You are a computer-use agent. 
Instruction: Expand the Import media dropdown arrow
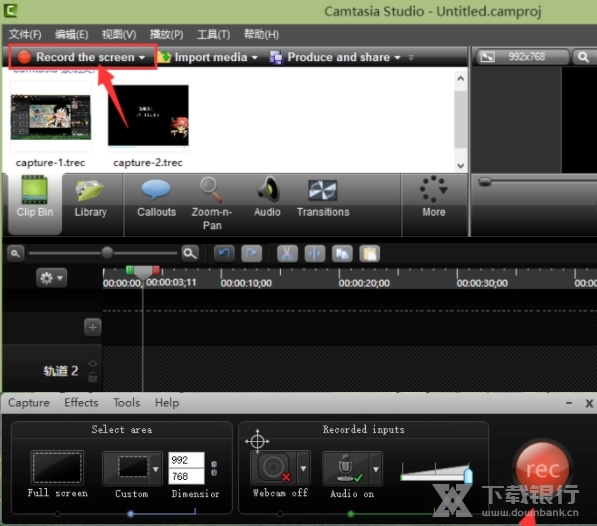pos(254,57)
